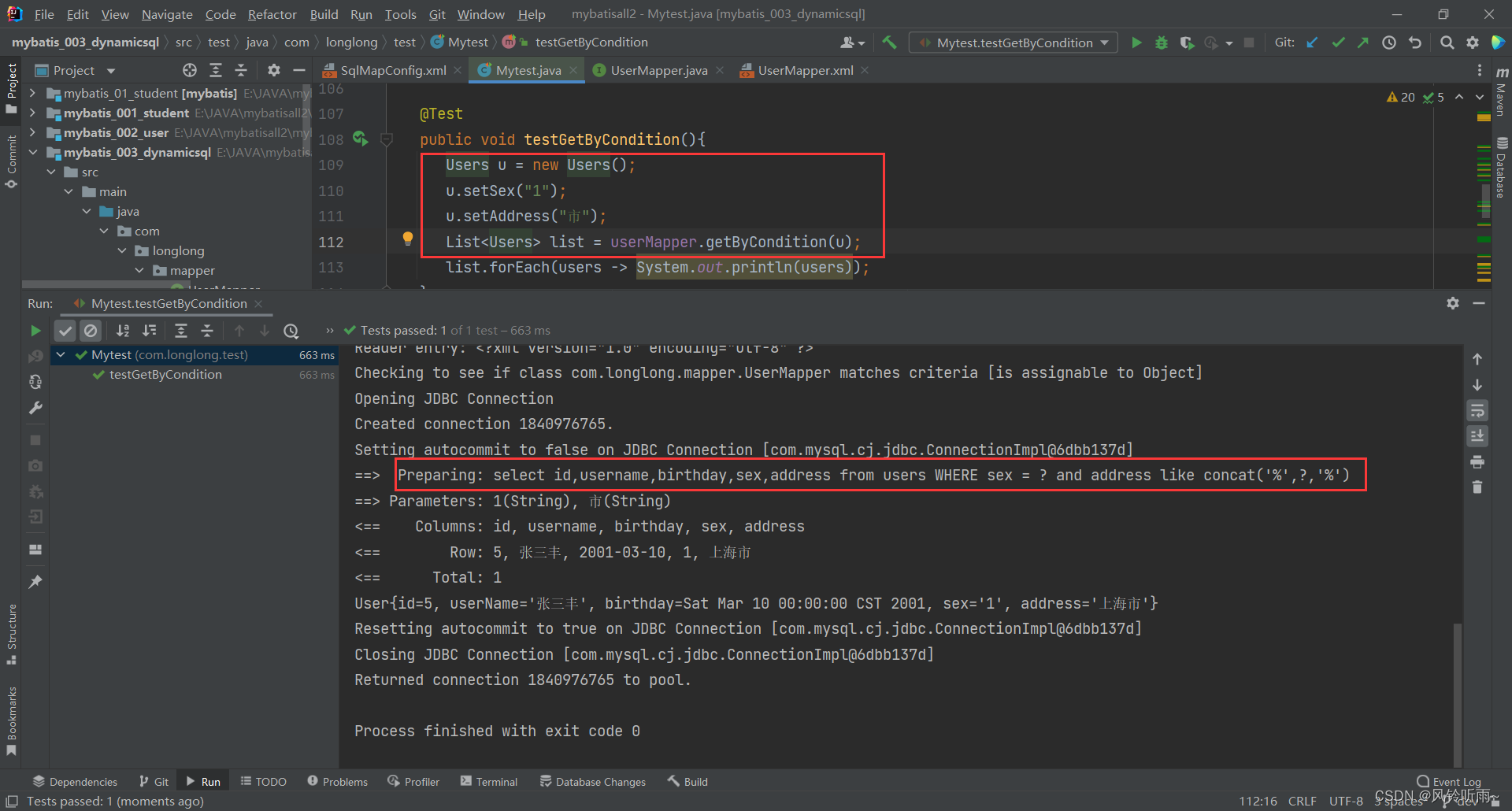Toggle the Commit tool window stripe button
Viewport: 1512px width, 811px height.
(12, 161)
